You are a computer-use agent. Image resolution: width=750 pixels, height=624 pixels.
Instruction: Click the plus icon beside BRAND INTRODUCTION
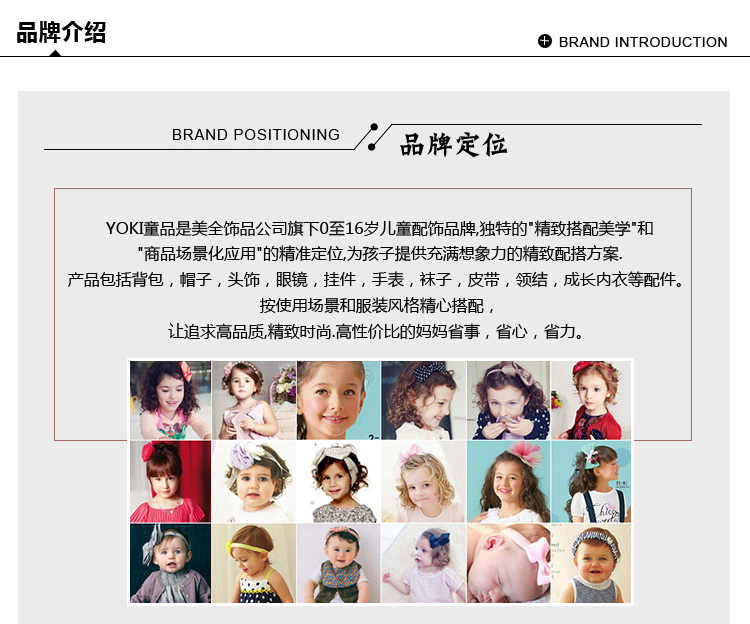544,41
